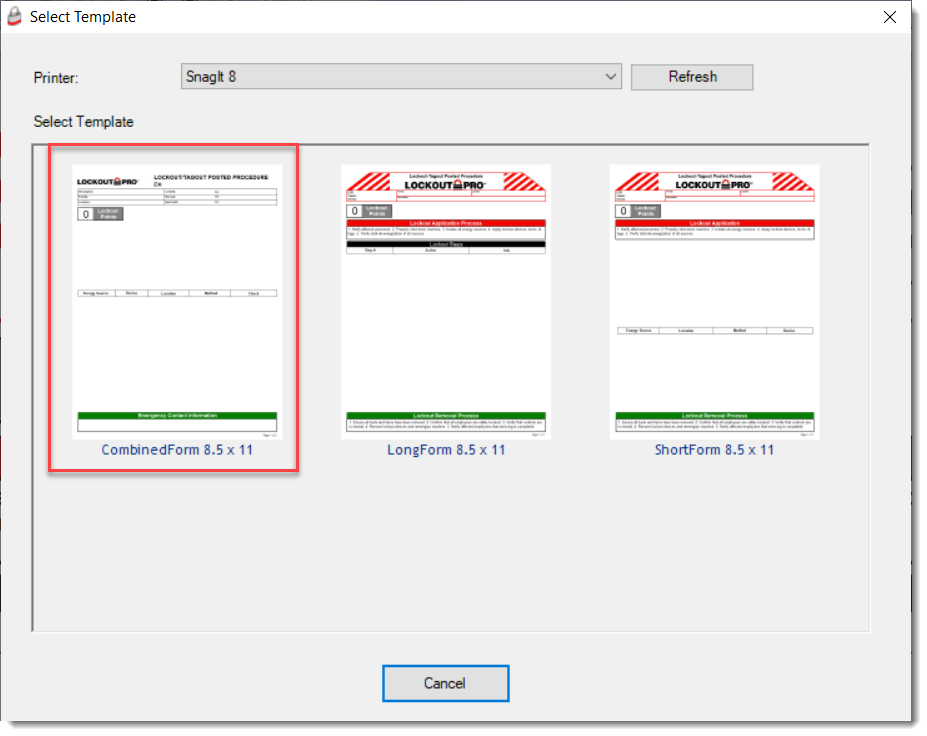Click the "ShortForm 8.5 x 11" blue label
927x736 pixels.
coord(714,450)
